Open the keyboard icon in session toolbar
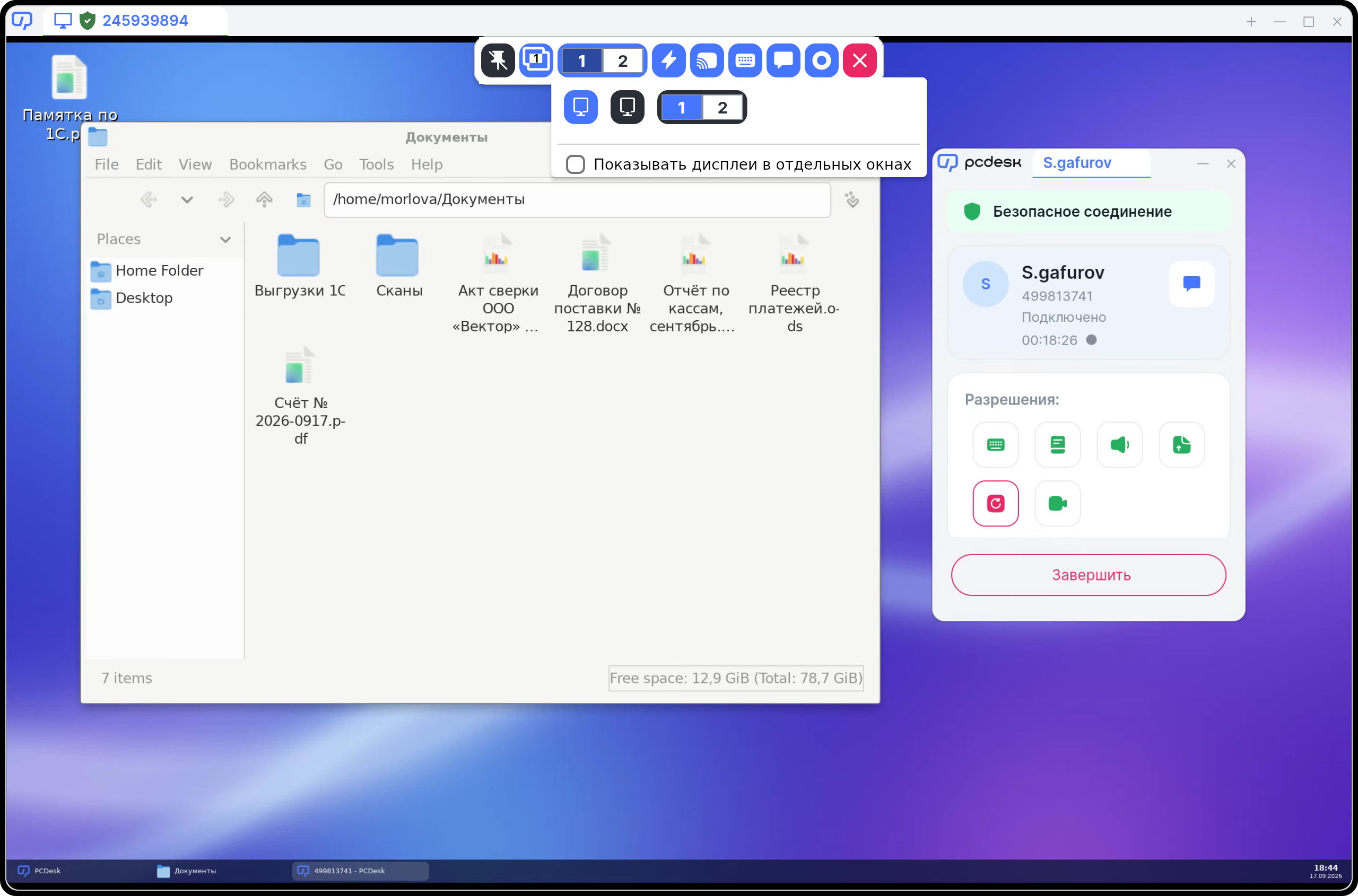1358x896 pixels. click(745, 60)
